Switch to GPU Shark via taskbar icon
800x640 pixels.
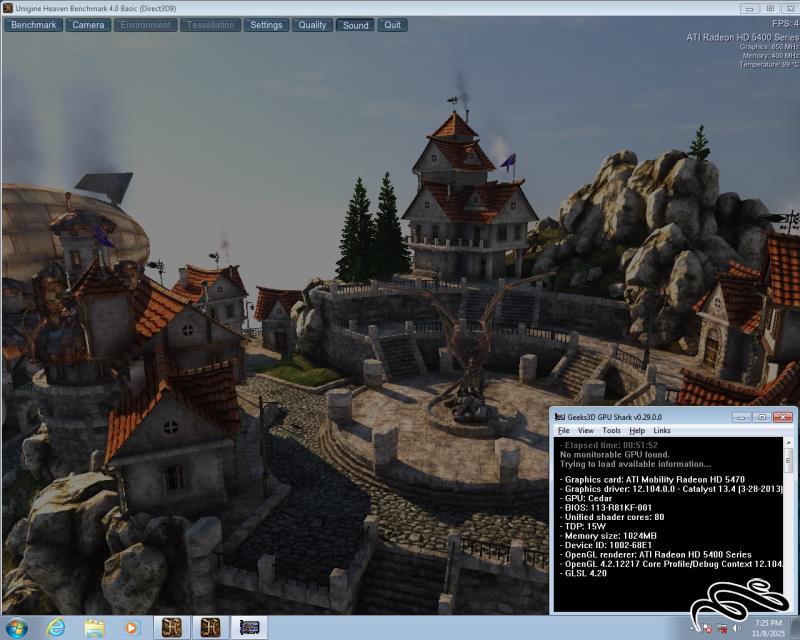pyautogui.click(x=249, y=627)
